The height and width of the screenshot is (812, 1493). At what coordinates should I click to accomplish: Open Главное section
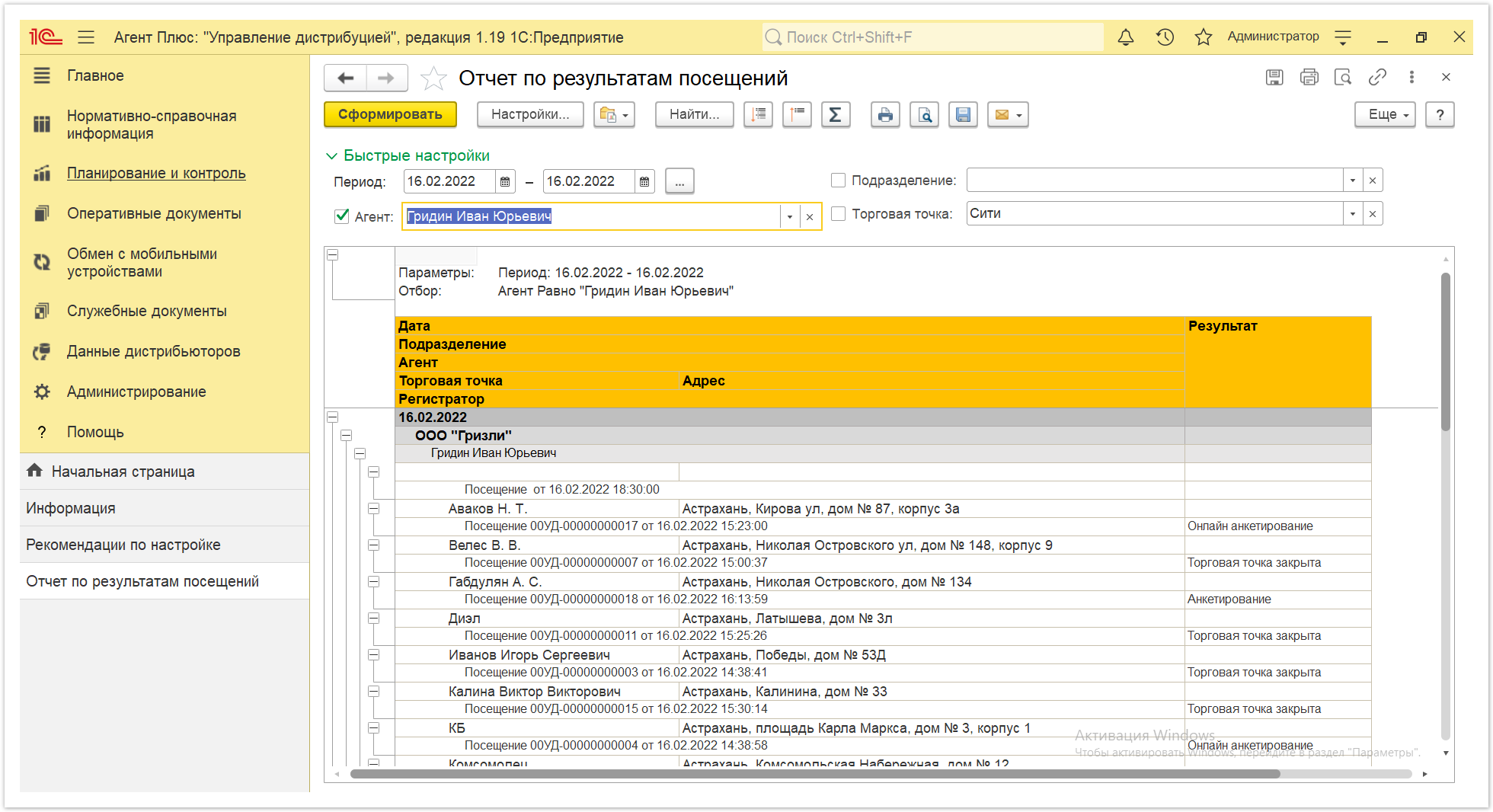click(165, 75)
